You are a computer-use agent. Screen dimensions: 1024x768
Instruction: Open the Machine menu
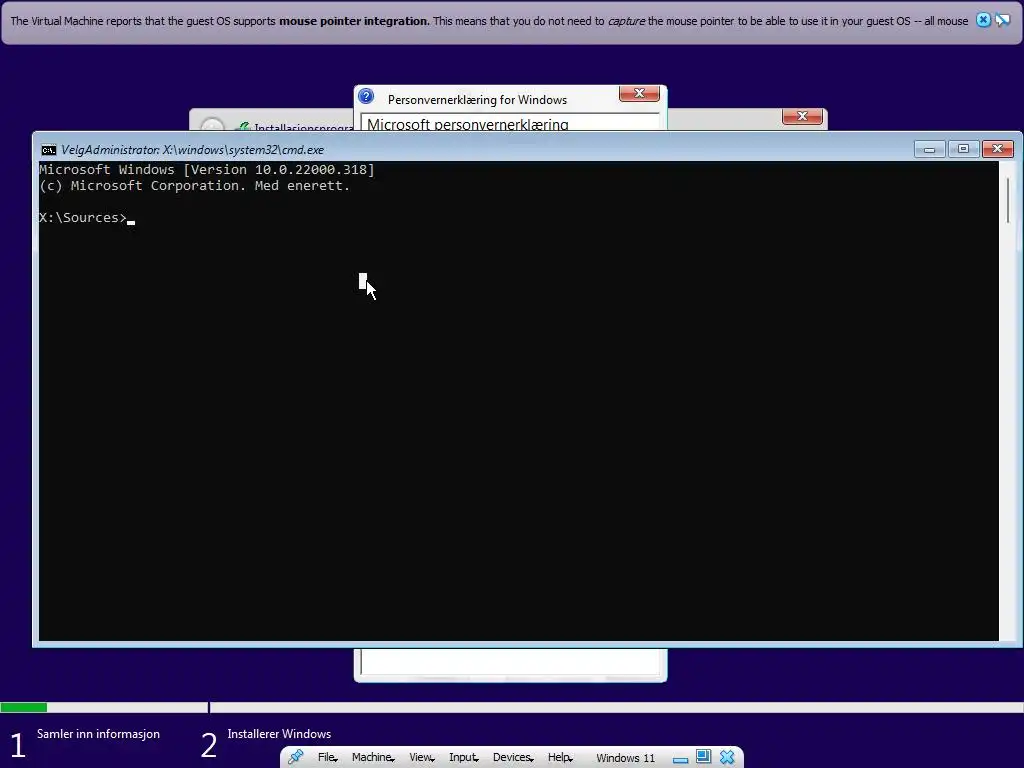pyautogui.click(x=373, y=757)
